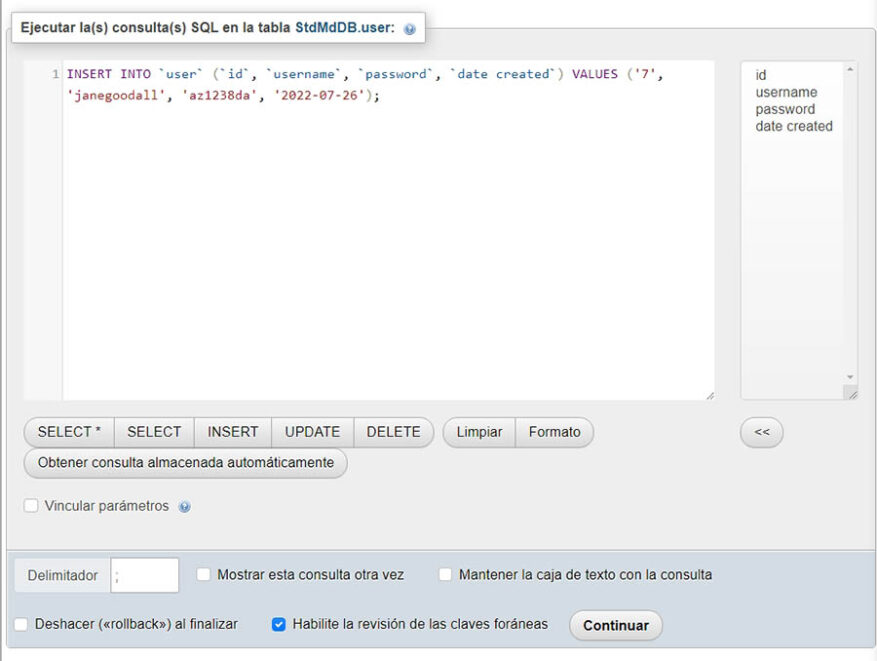
Task: Run the SELECT * query template
Action: pos(68,432)
